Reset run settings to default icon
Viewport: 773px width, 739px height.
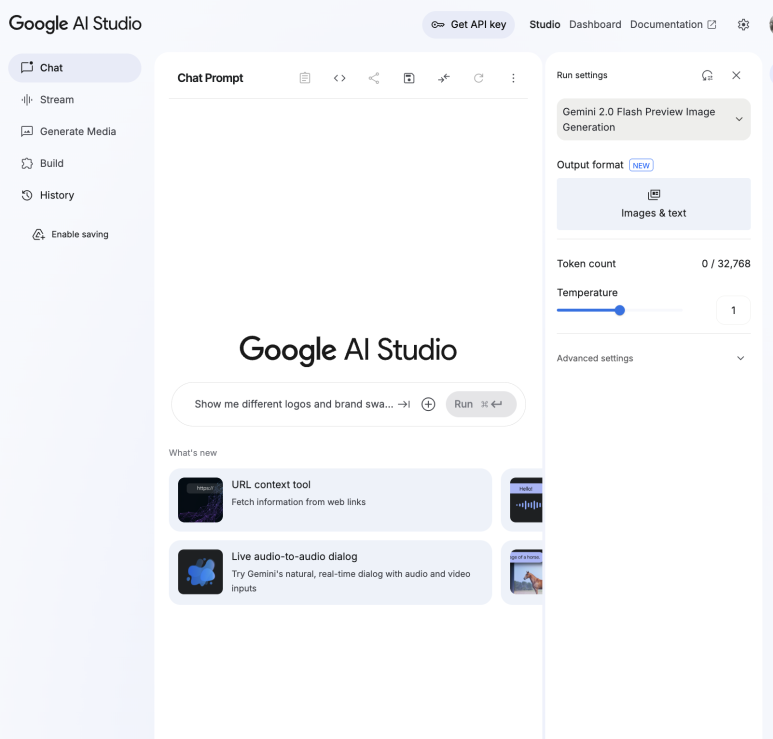coord(707,75)
